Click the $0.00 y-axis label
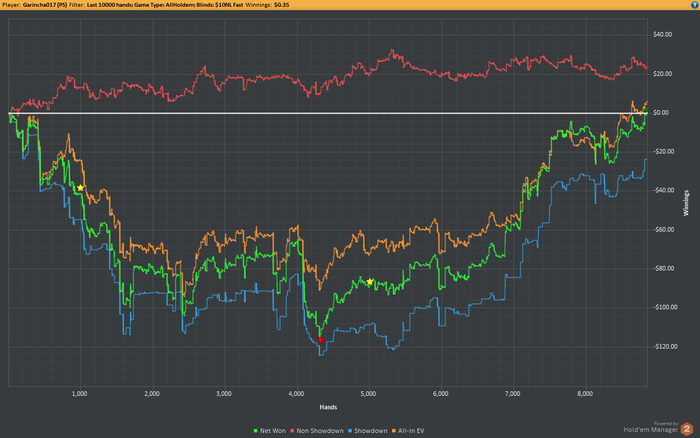This screenshot has height=438, width=700. click(x=661, y=113)
